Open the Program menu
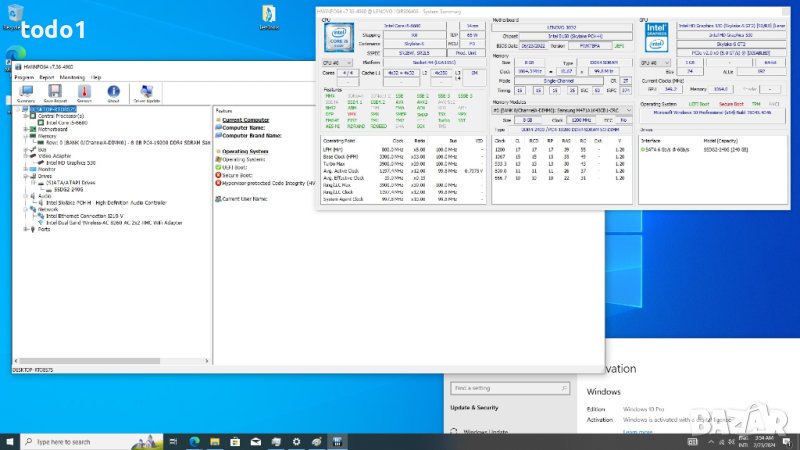This screenshot has height=450, width=800. tap(24, 77)
